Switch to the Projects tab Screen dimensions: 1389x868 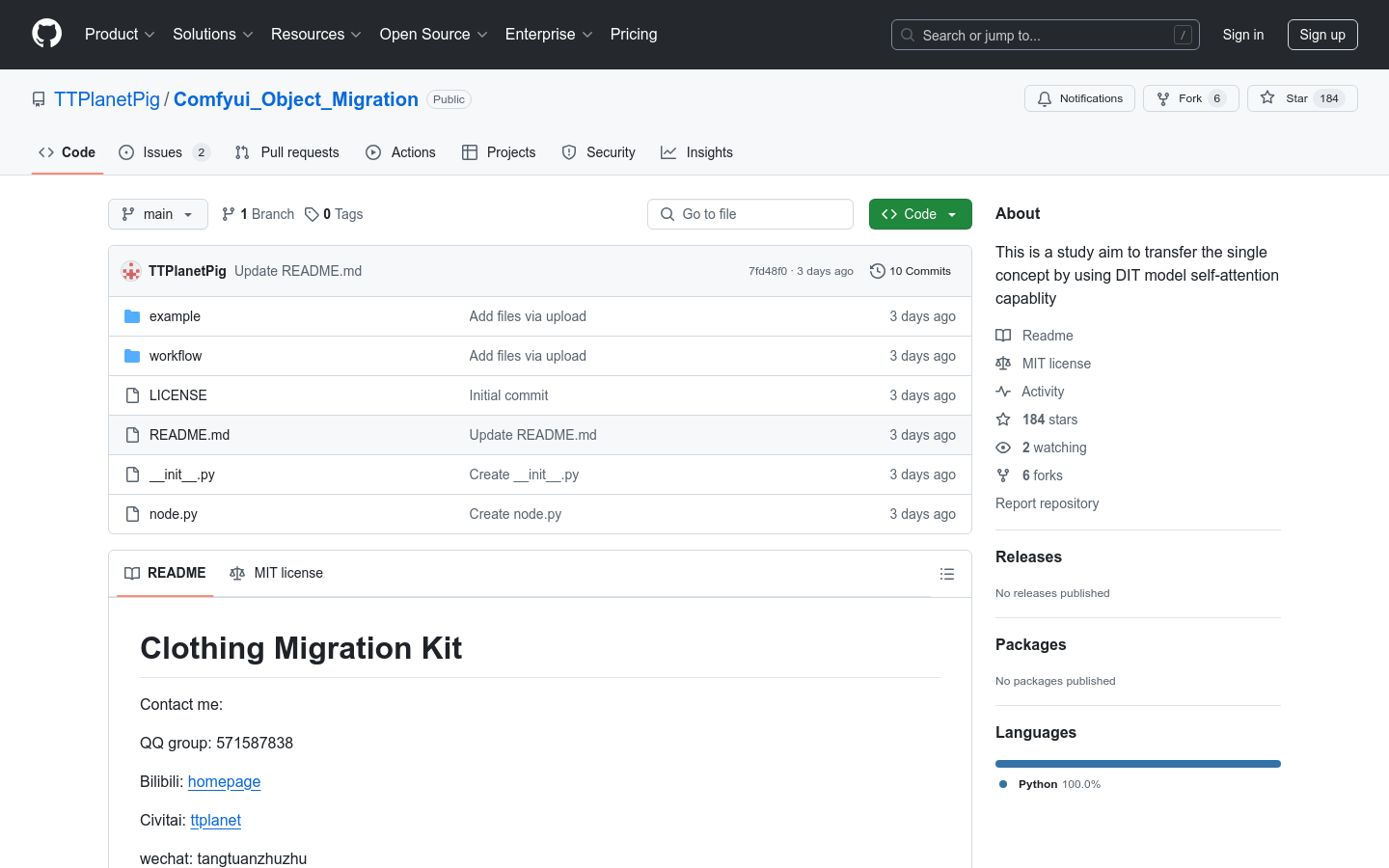click(x=499, y=152)
